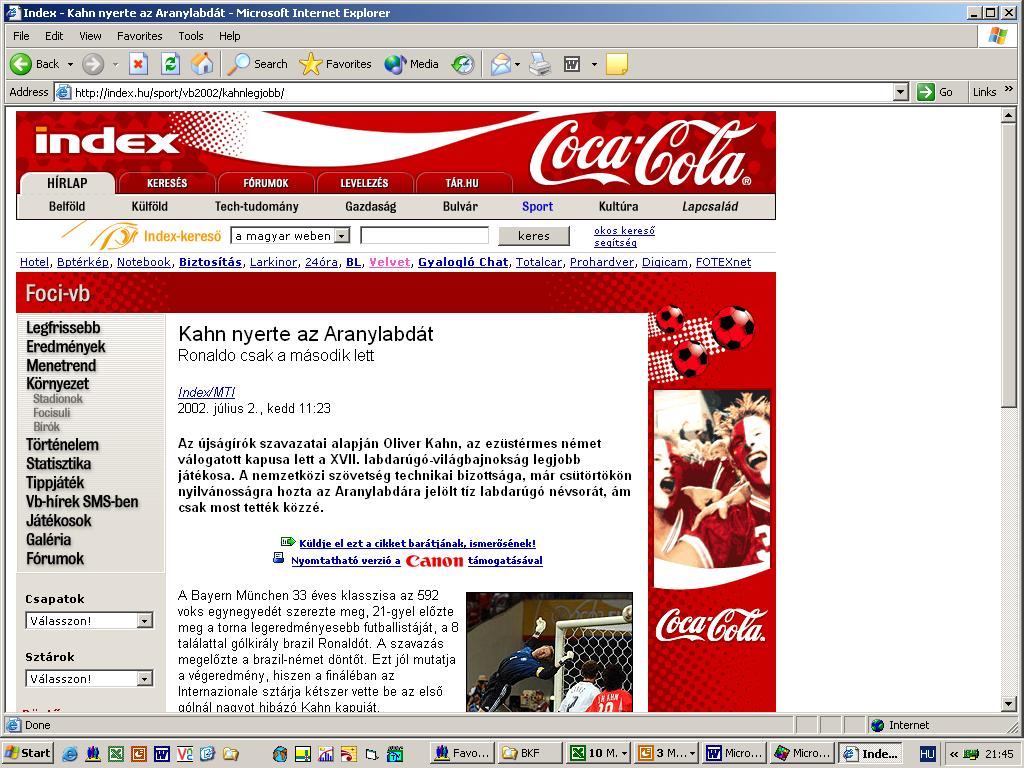Go to the Home page icon
The height and width of the screenshot is (768, 1024).
tap(202, 64)
